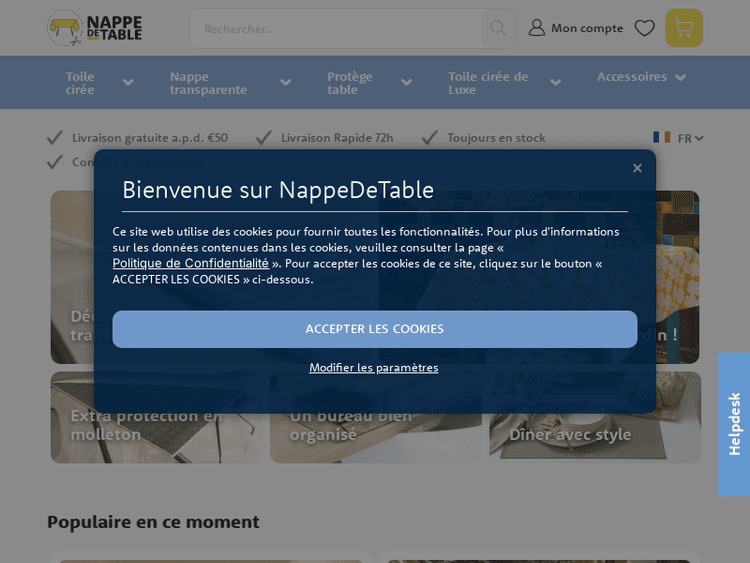Click the Livraison gratuite a.p.d. €50 text
The width and height of the screenshot is (750, 563).
(150, 138)
